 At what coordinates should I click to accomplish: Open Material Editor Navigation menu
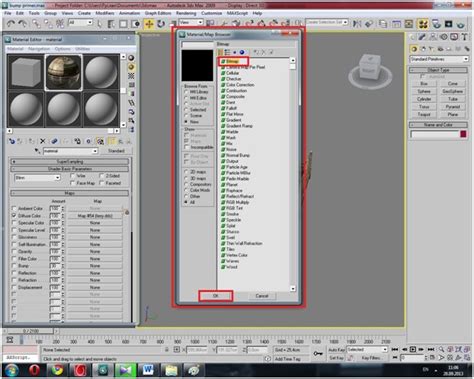(x=39, y=49)
